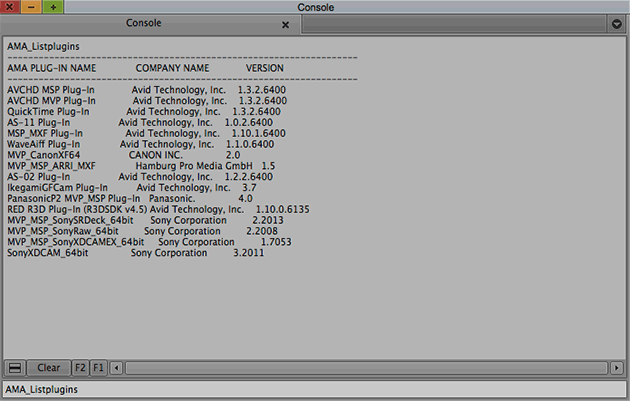Click the MVP_MSP_ARRI_MXF row
The height and width of the screenshot is (401, 630).
(x=141, y=166)
